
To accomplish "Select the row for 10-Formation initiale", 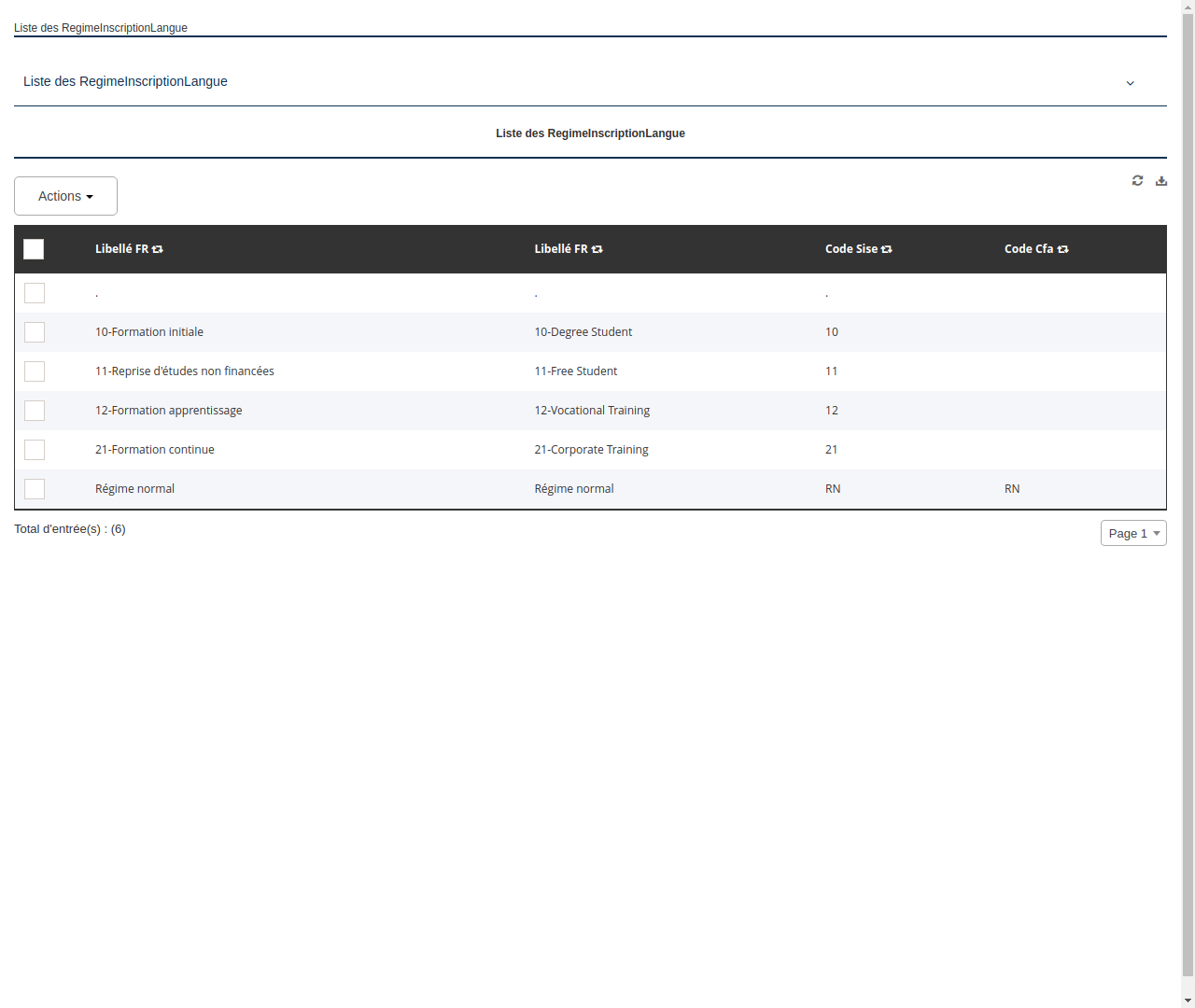I will (35, 332).
